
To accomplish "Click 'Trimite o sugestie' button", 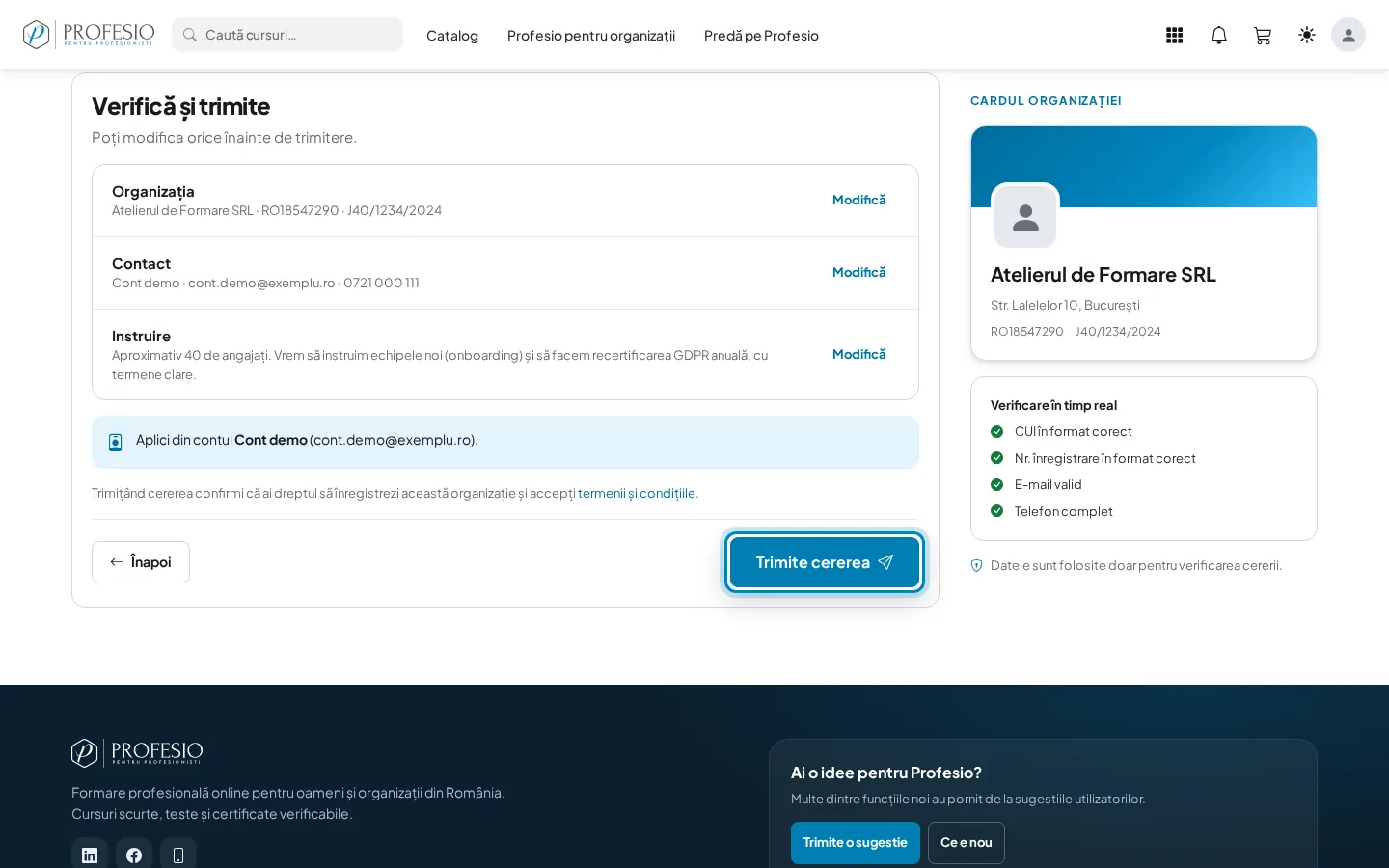I will [x=856, y=843].
